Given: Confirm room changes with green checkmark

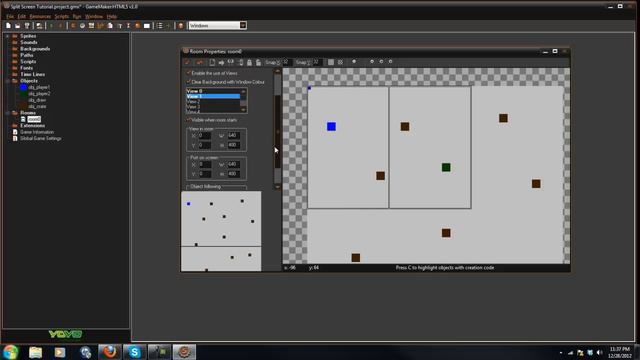Looking at the screenshot, I should [188, 62].
